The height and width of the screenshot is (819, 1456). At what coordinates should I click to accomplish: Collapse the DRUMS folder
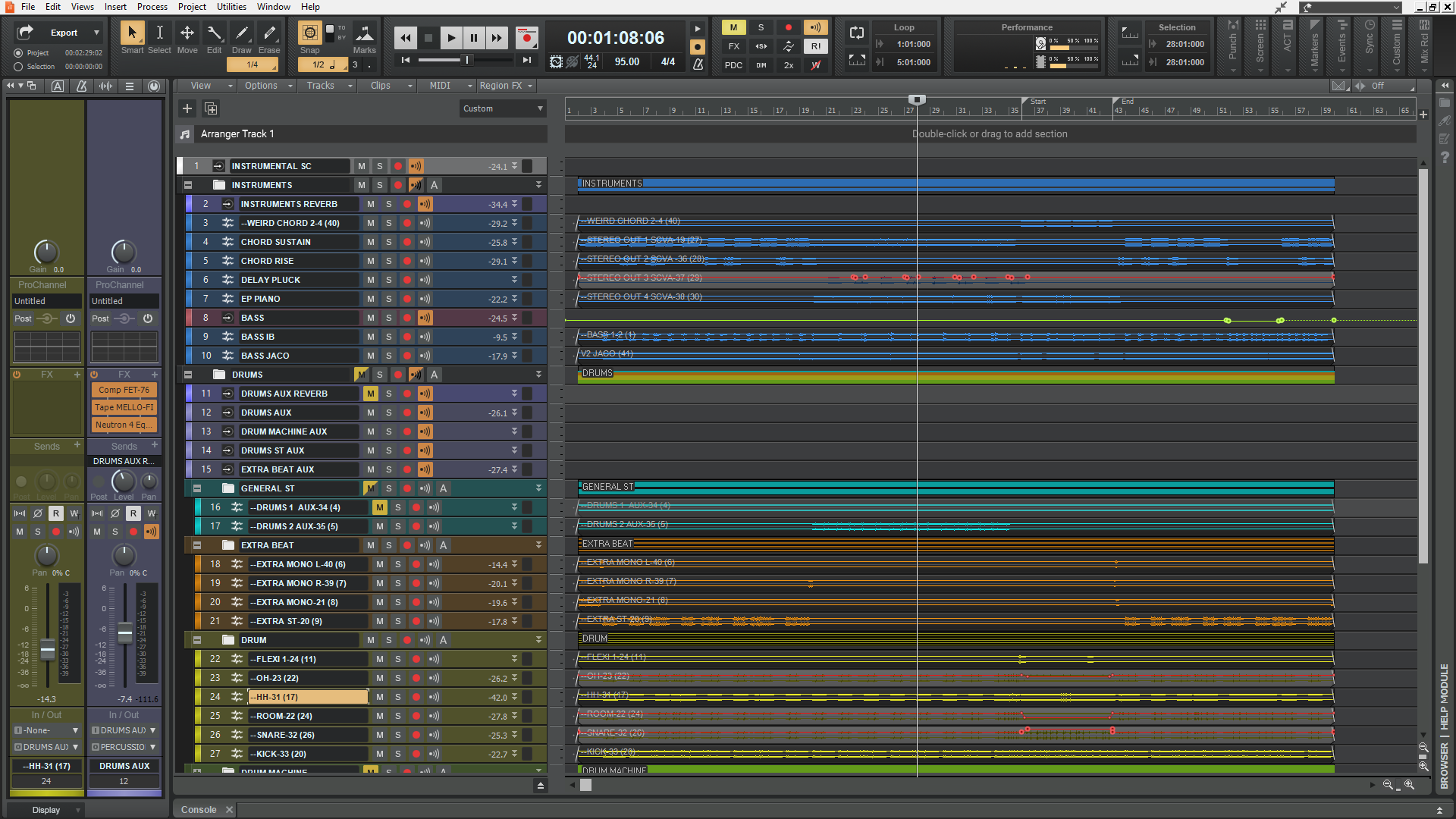click(188, 375)
